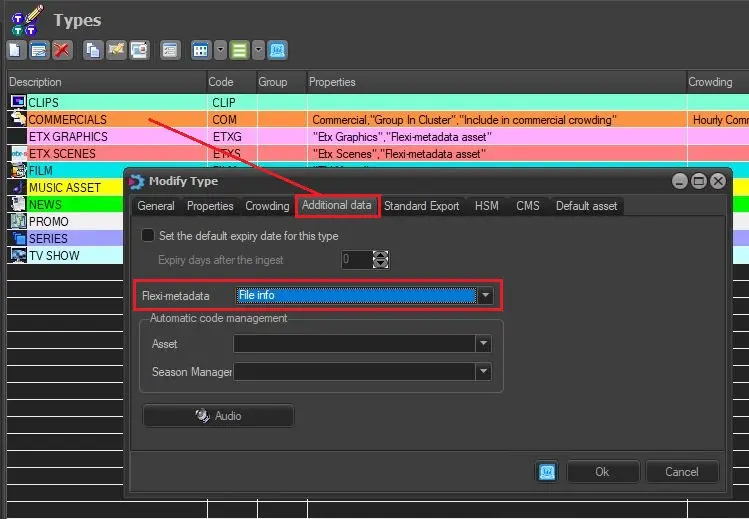Click the Modify type toolbar icon
Image resolution: width=749 pixels, height=519 pixels.
pos(38,49)
